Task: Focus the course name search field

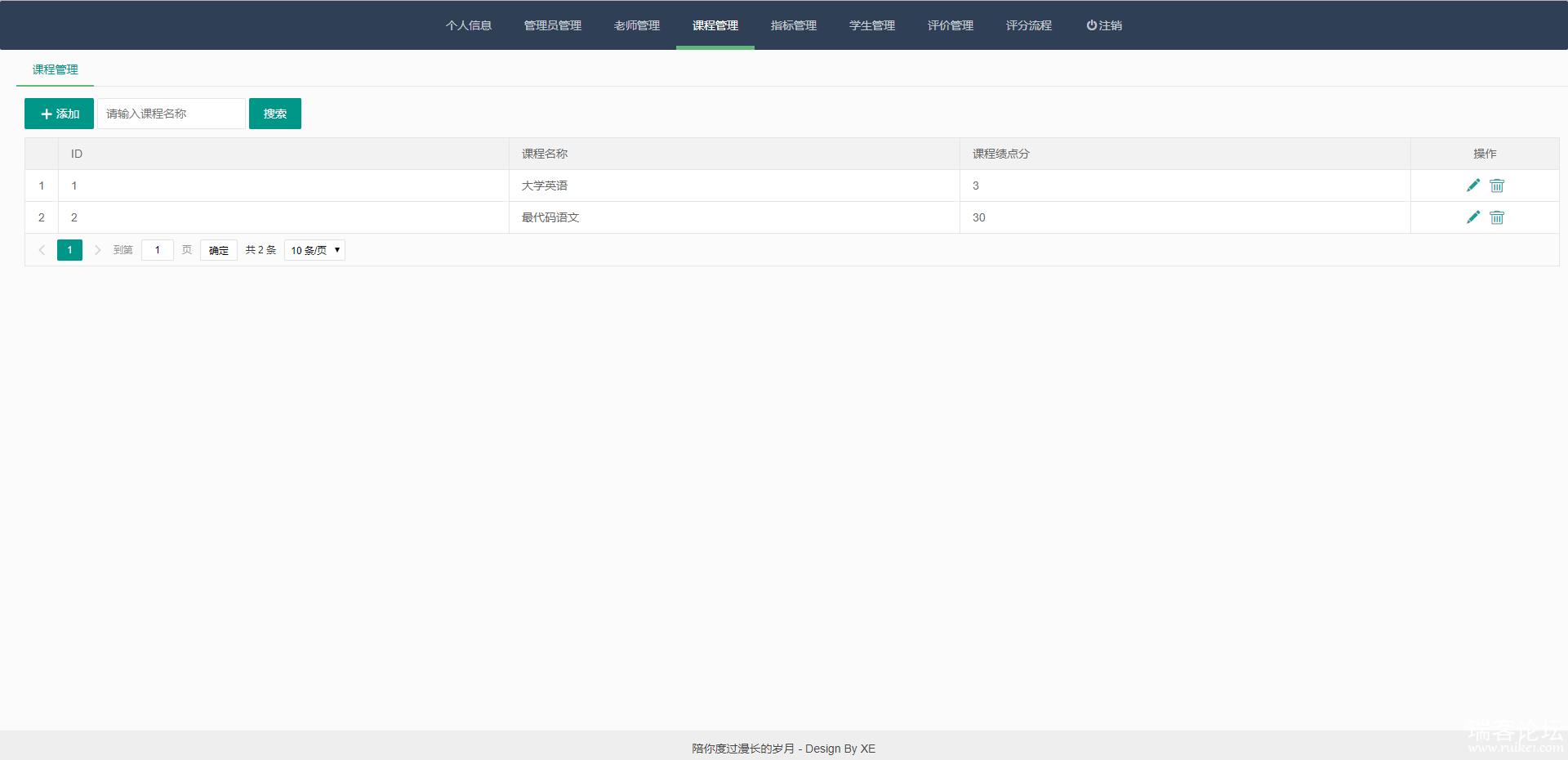Action: pyautogui.click(x=171, y=114)
